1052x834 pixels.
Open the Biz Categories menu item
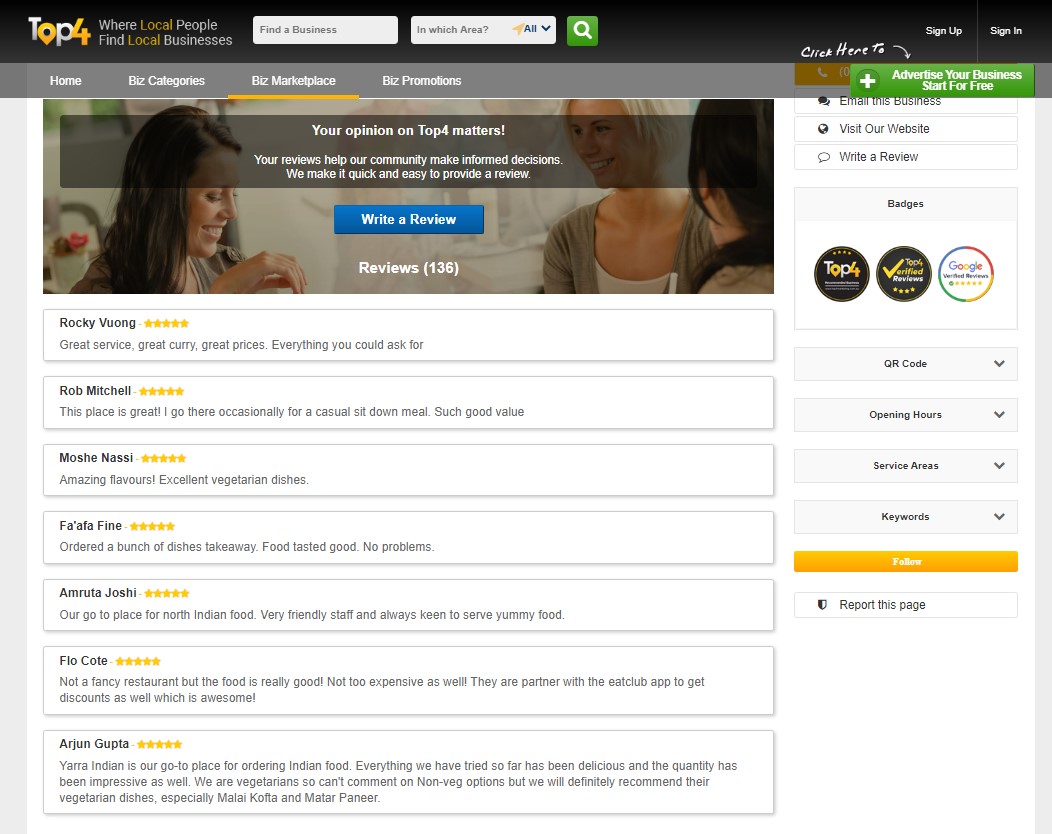click(x=166, y=81)
